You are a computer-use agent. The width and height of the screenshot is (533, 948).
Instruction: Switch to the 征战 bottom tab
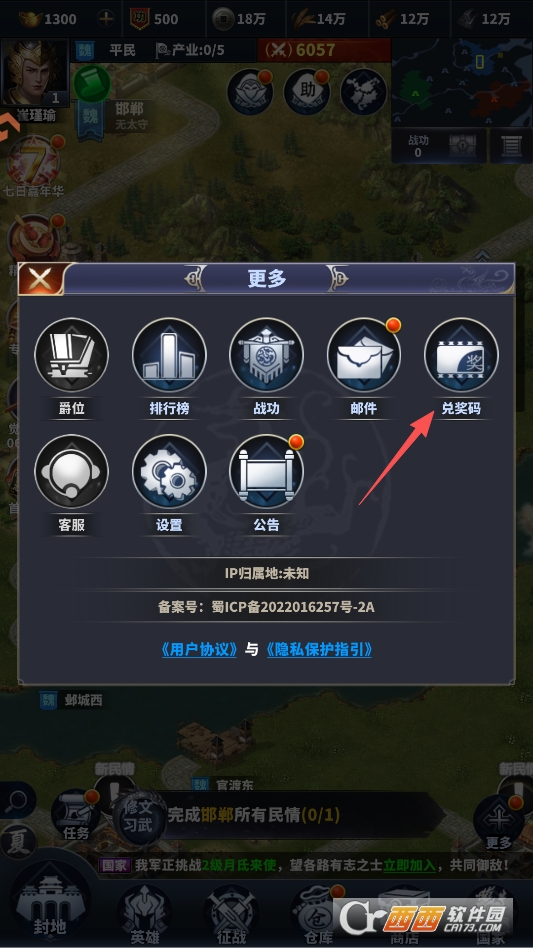pyautogui.click(x=231, y=915)
